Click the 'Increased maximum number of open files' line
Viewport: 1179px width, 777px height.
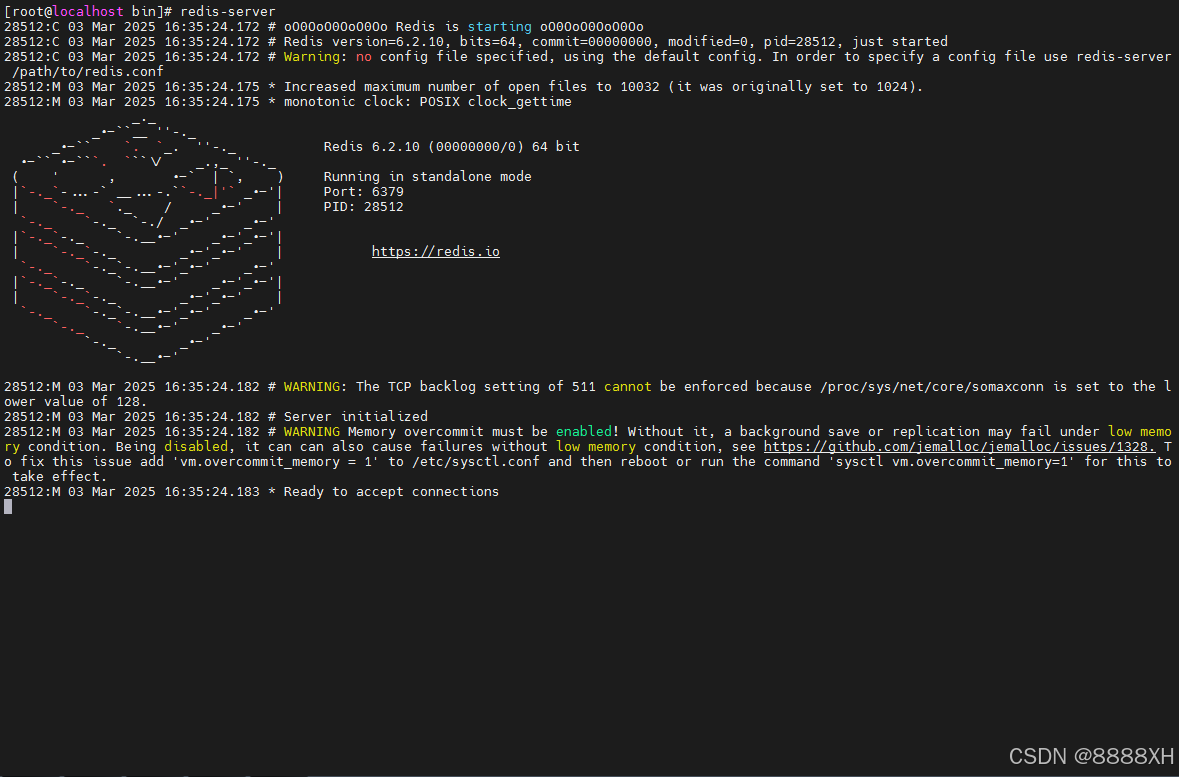tap(463, 87)
